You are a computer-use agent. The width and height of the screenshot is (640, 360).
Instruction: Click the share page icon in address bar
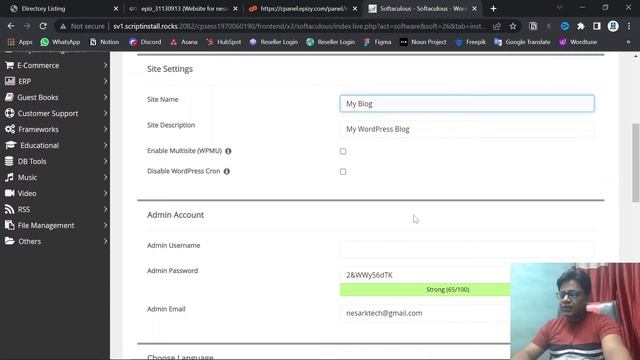(497, 26)
